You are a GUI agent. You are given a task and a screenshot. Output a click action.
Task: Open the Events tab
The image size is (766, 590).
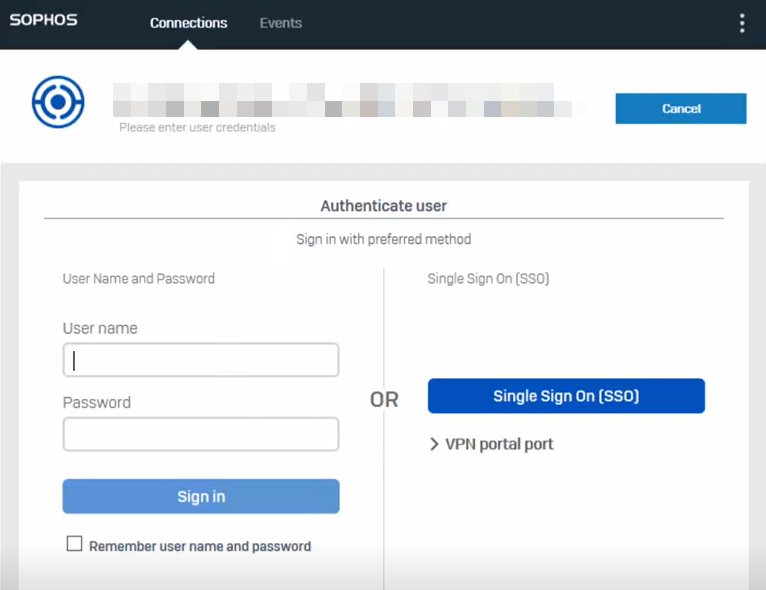click(280, 23)
